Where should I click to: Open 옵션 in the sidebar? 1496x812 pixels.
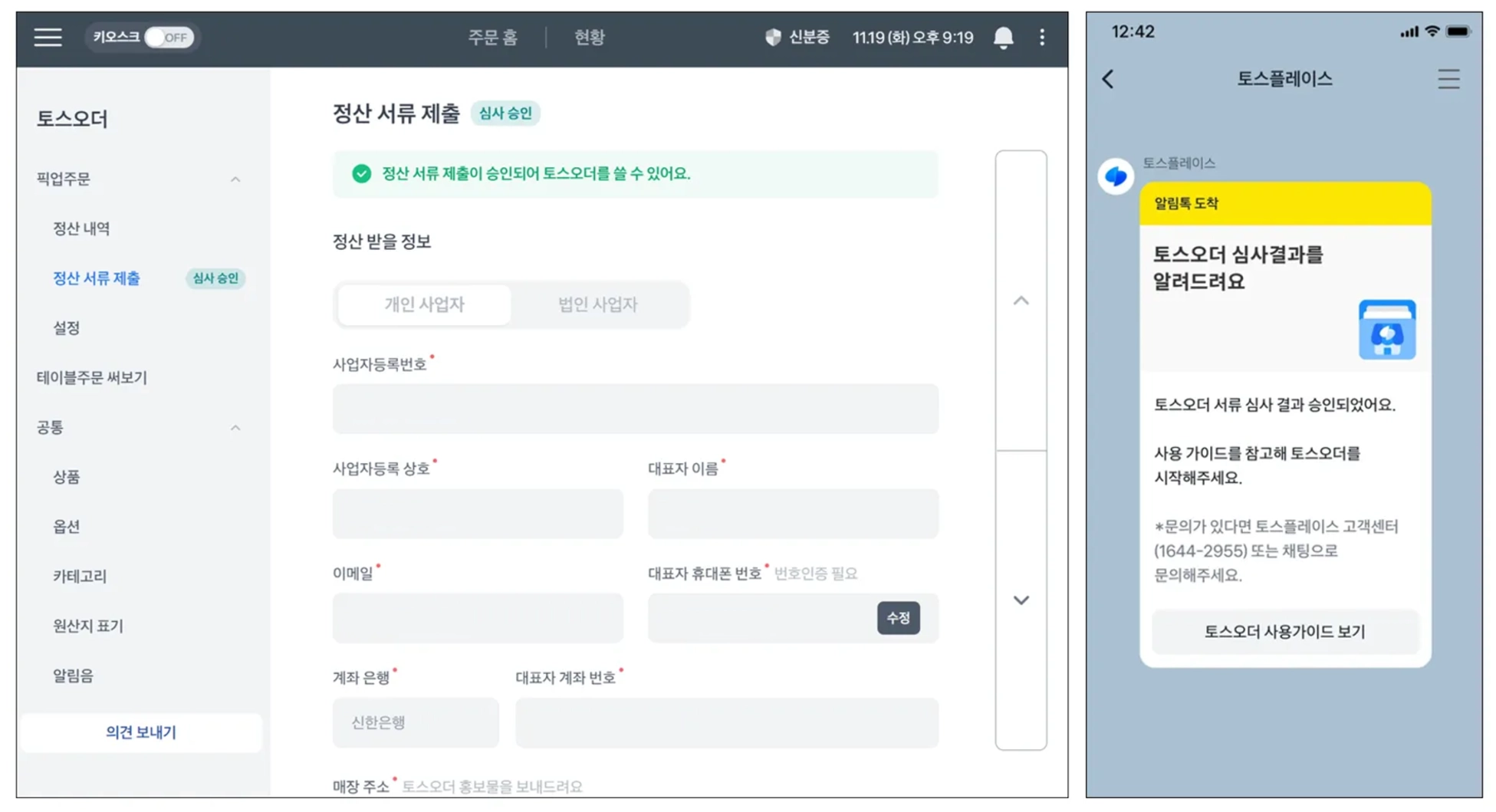click(67, 527)
